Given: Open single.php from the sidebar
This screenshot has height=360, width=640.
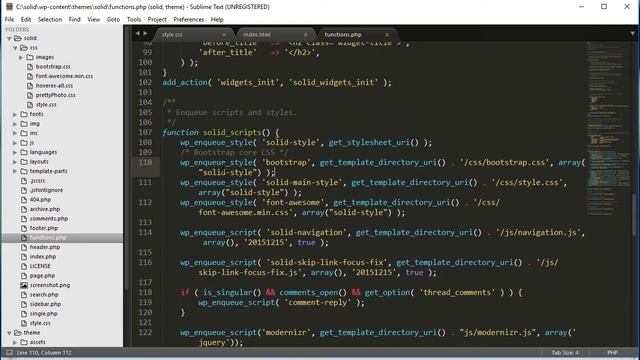Looking at the screenshot, I should (43, 314).
